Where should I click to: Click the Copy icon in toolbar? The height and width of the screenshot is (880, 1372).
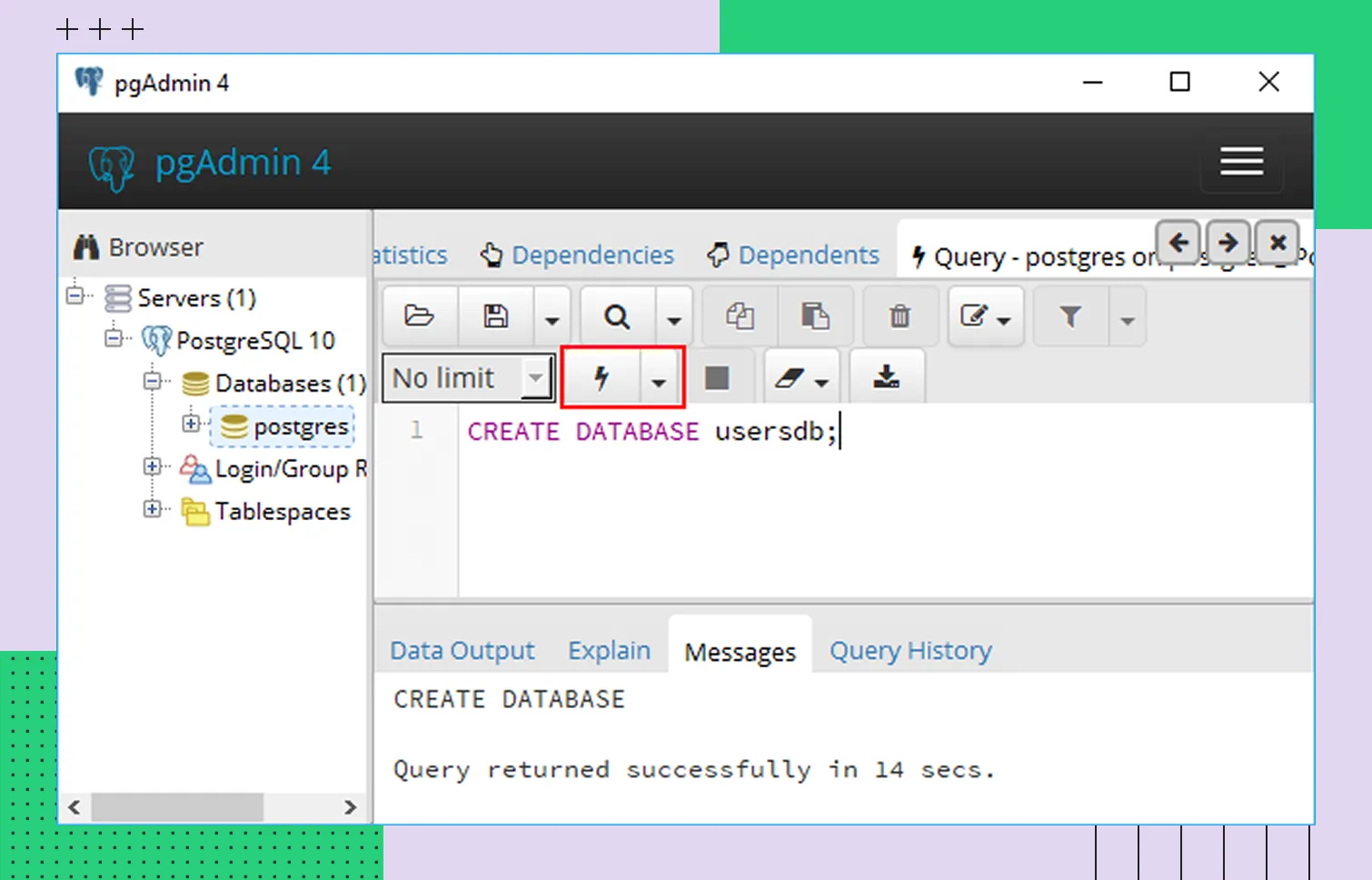pyautogui.click(x=740, y=316)
